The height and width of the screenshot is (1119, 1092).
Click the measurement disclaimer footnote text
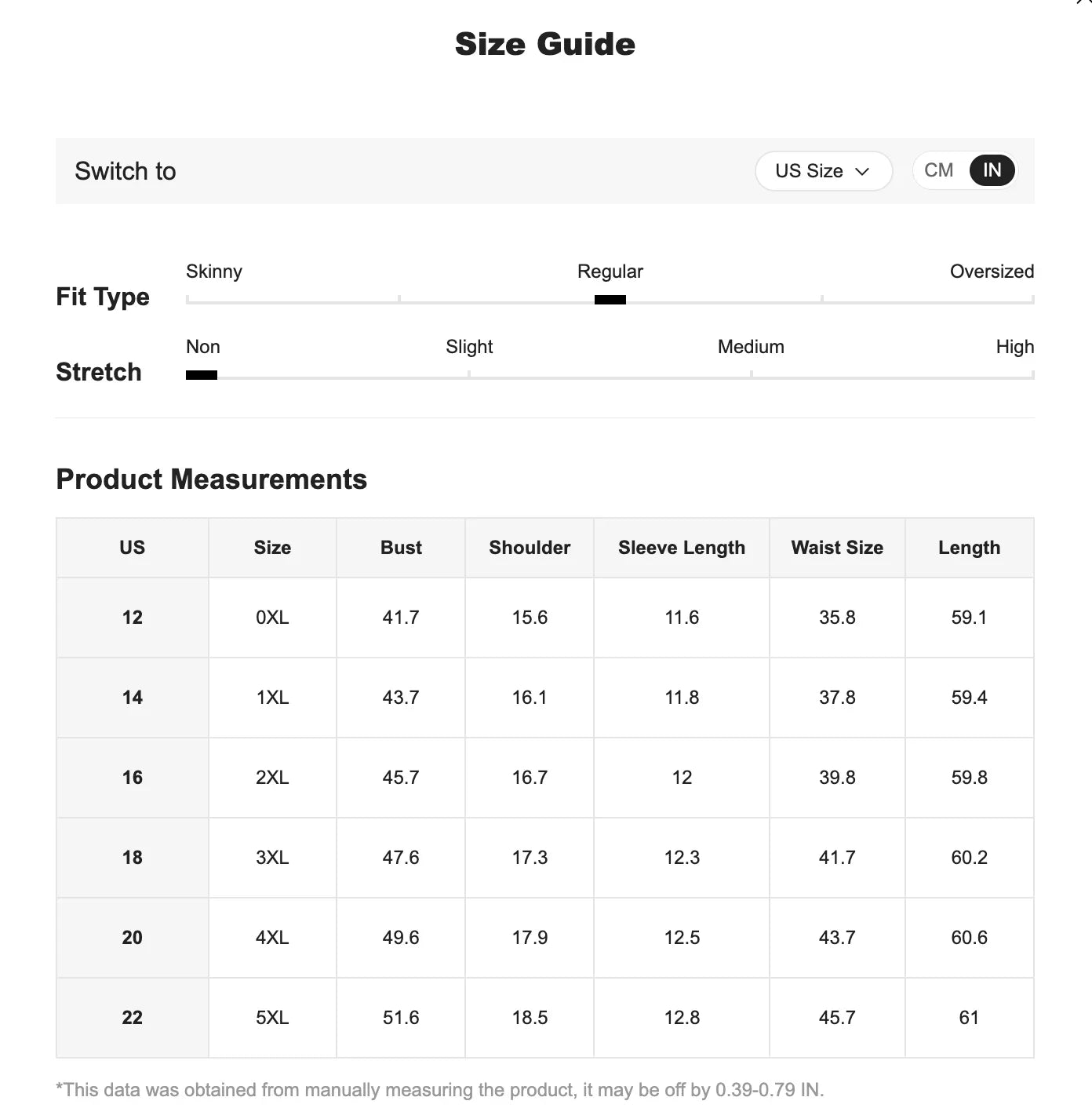439,1089
